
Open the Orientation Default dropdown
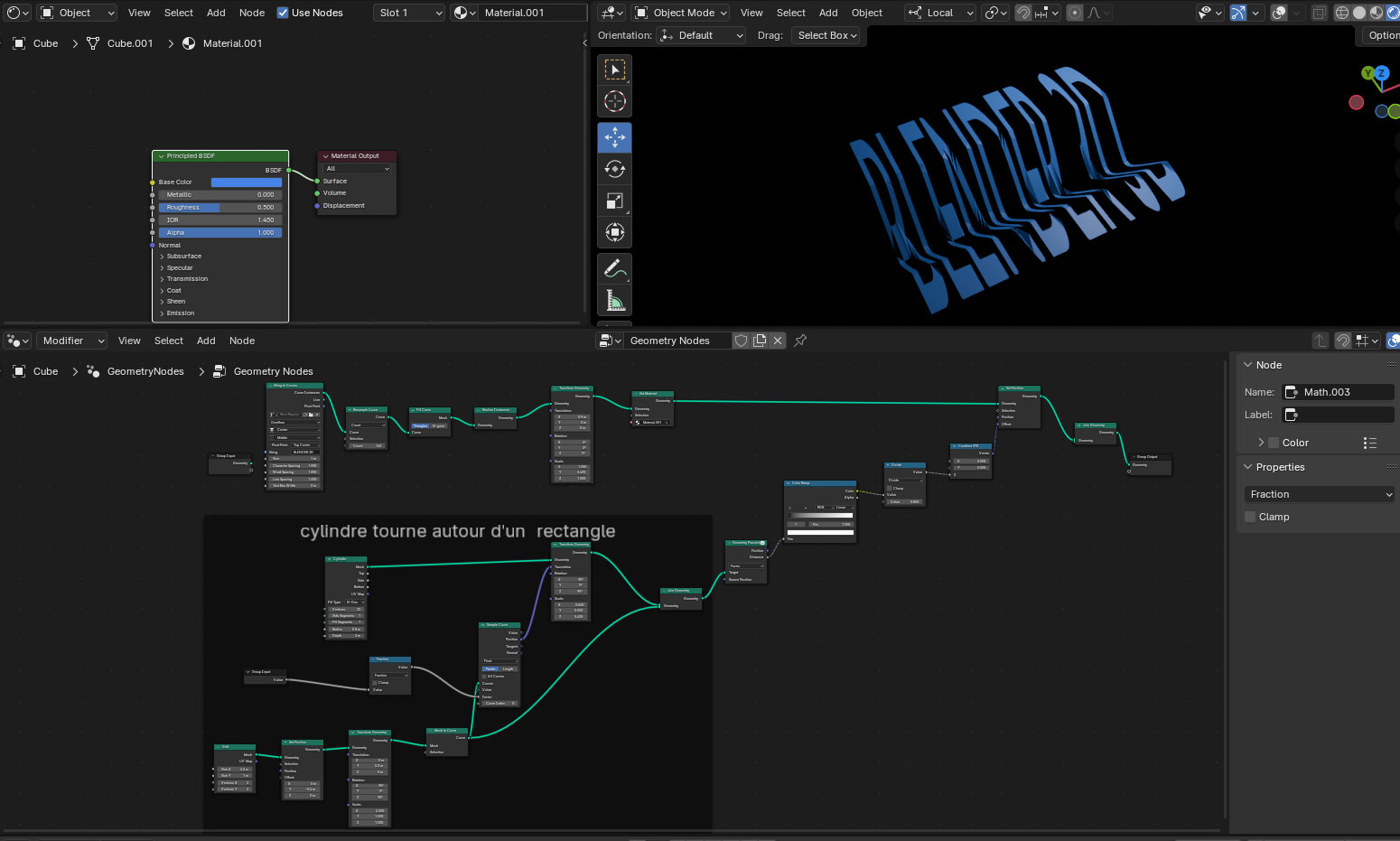pos(702,35)
